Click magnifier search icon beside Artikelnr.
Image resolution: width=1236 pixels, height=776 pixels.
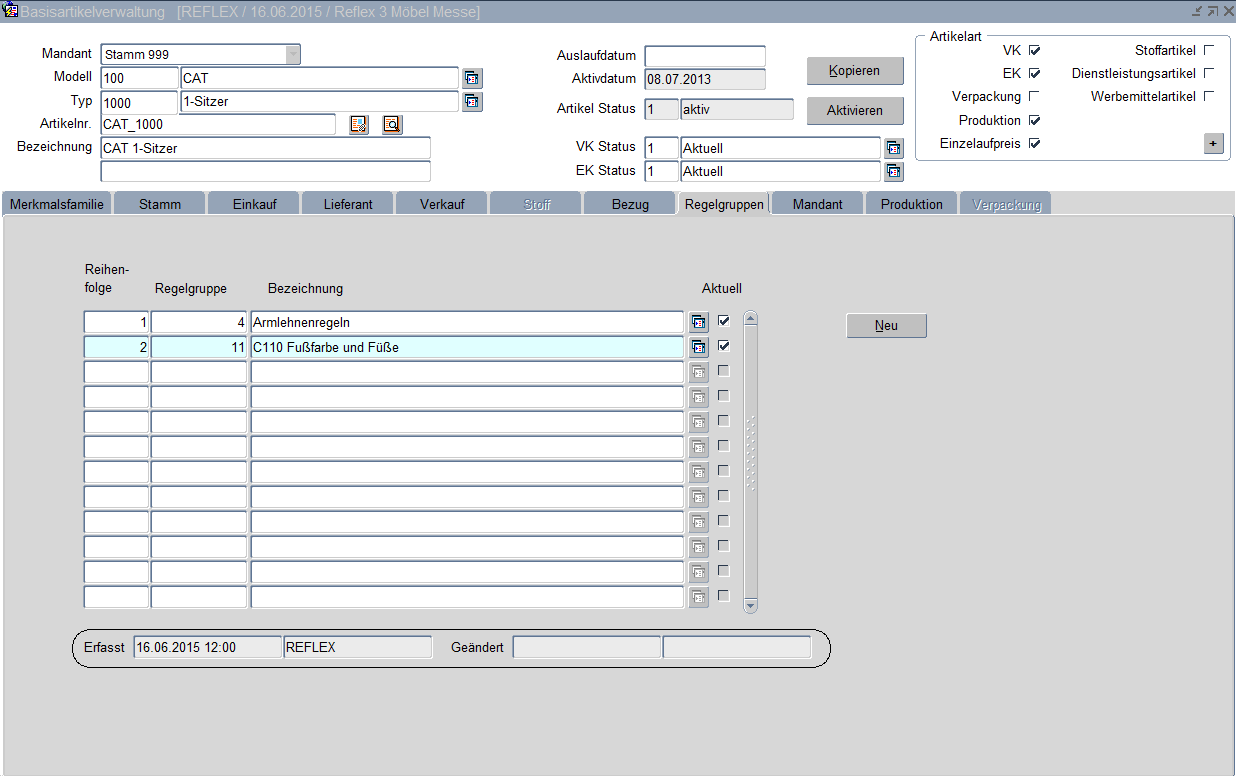point(392,124)
